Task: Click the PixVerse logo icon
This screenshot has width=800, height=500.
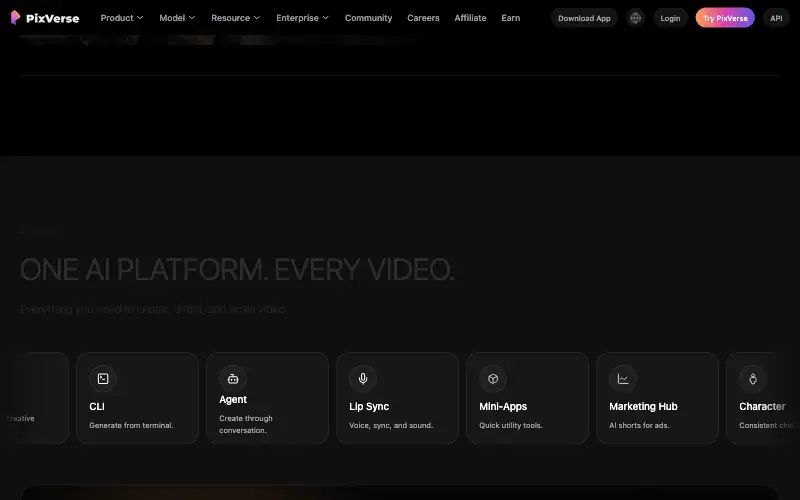Action: coord(15,18)
